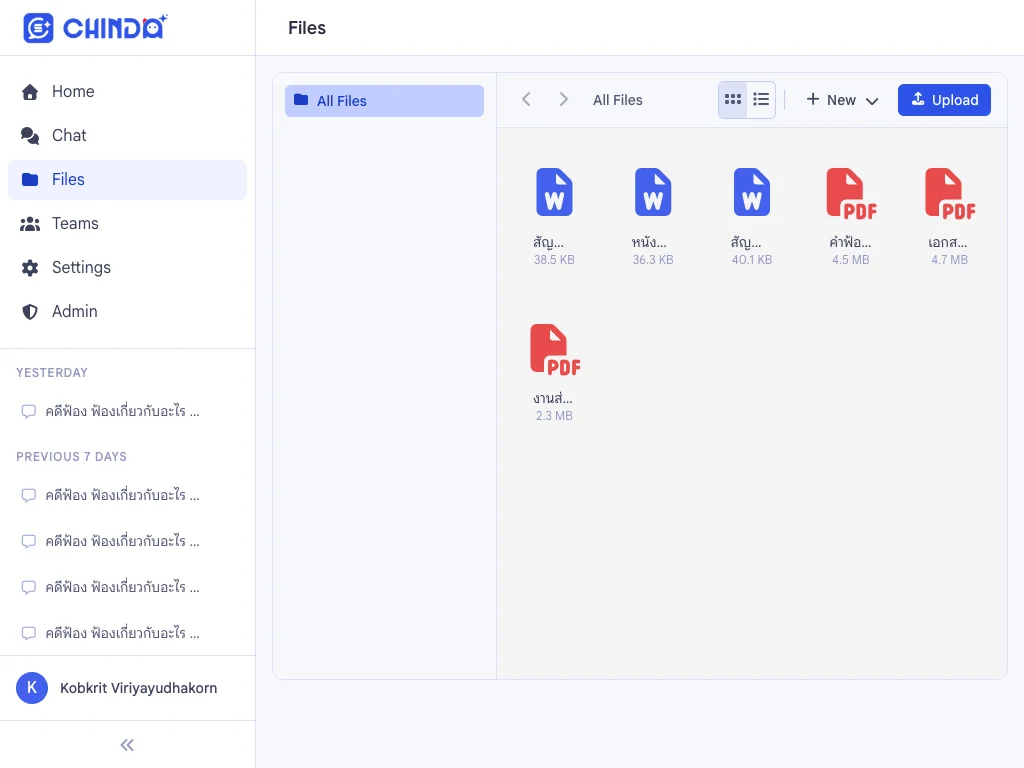Collapse the sidebar with double chevron
This screenshot has height=768, width=1024.
click(x=127, y=745)
